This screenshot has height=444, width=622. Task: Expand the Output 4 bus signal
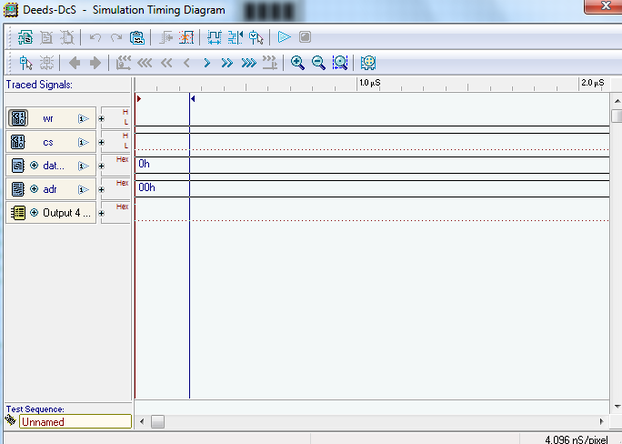(34, 212)
